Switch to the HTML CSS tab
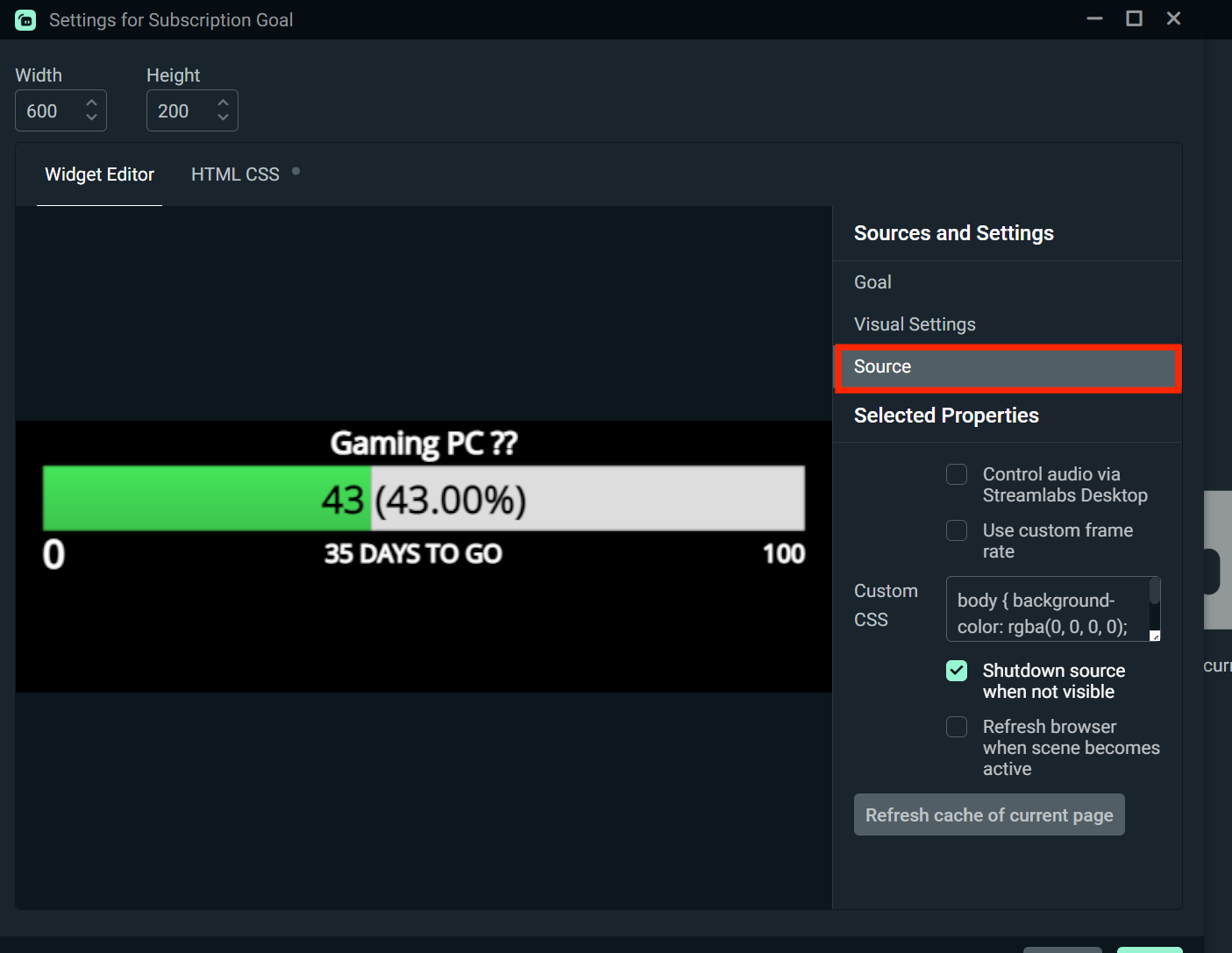This screenshot has height=953, width=1232. coord(235,174)
